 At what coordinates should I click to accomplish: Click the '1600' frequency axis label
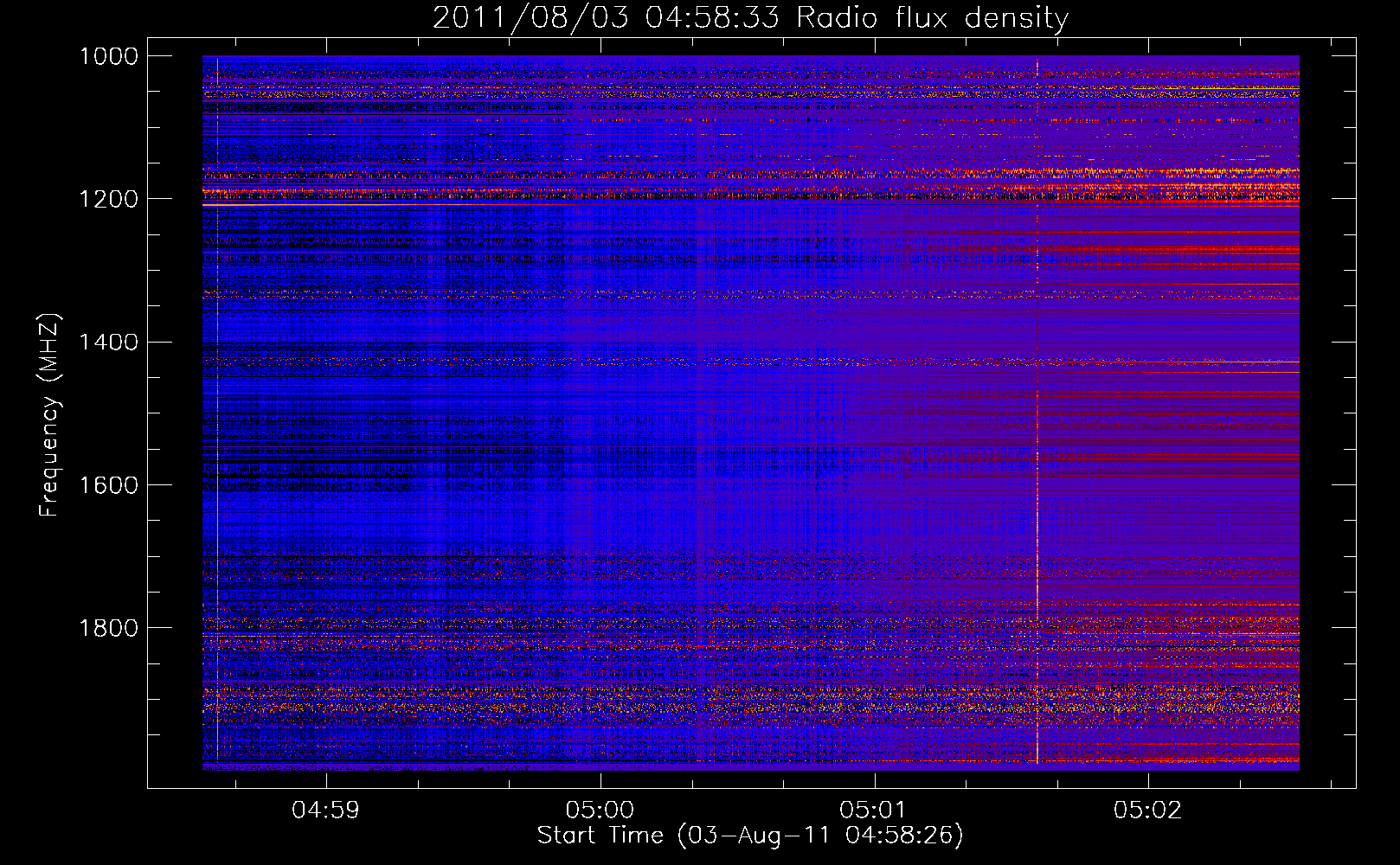[x=109, y=485]
